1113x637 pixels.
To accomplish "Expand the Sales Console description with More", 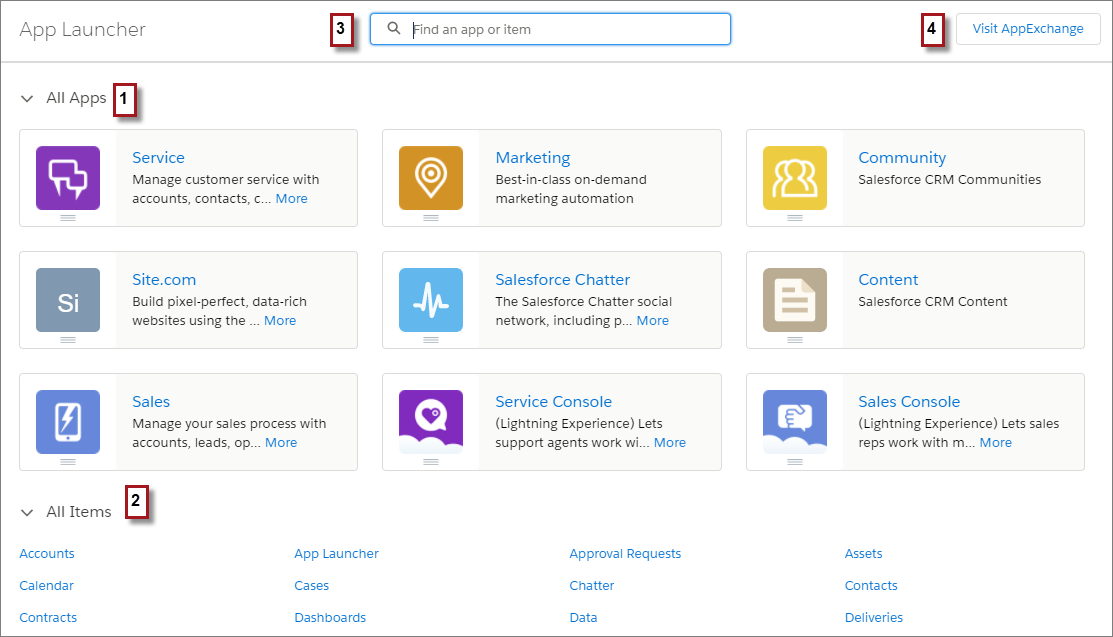I will point(996,443).
